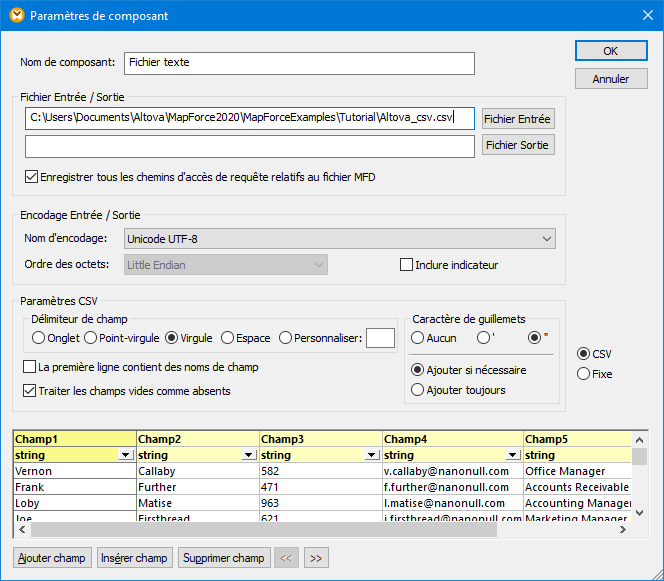The width and height of the screenshot is (664, 581).
Task: Click the move field right '>>' button
Action: tap(315, 558)
